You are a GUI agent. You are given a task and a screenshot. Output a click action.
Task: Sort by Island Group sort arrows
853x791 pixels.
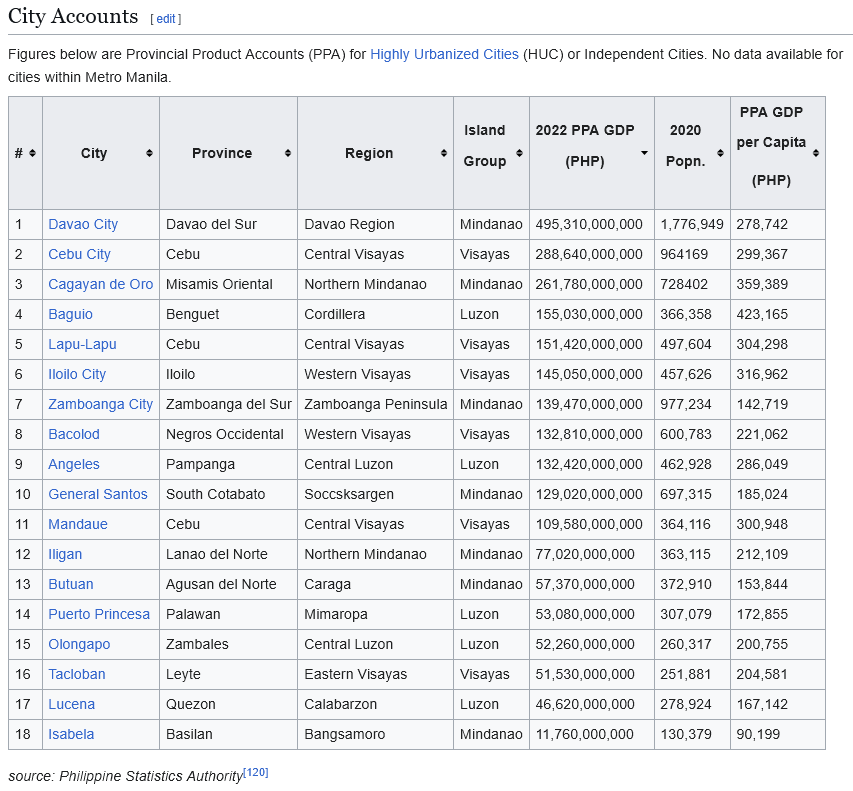tap(520, 153)
